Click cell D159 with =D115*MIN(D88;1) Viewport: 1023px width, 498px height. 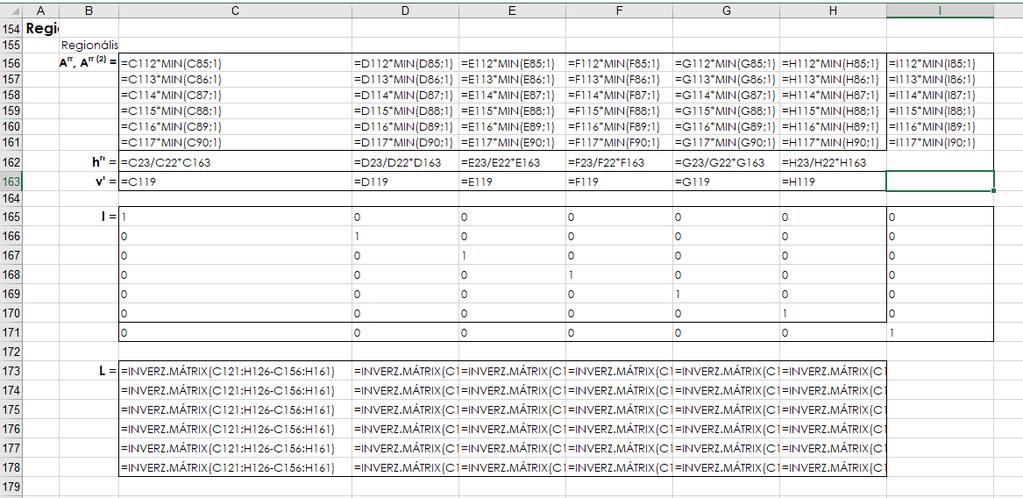click(405, 110)
